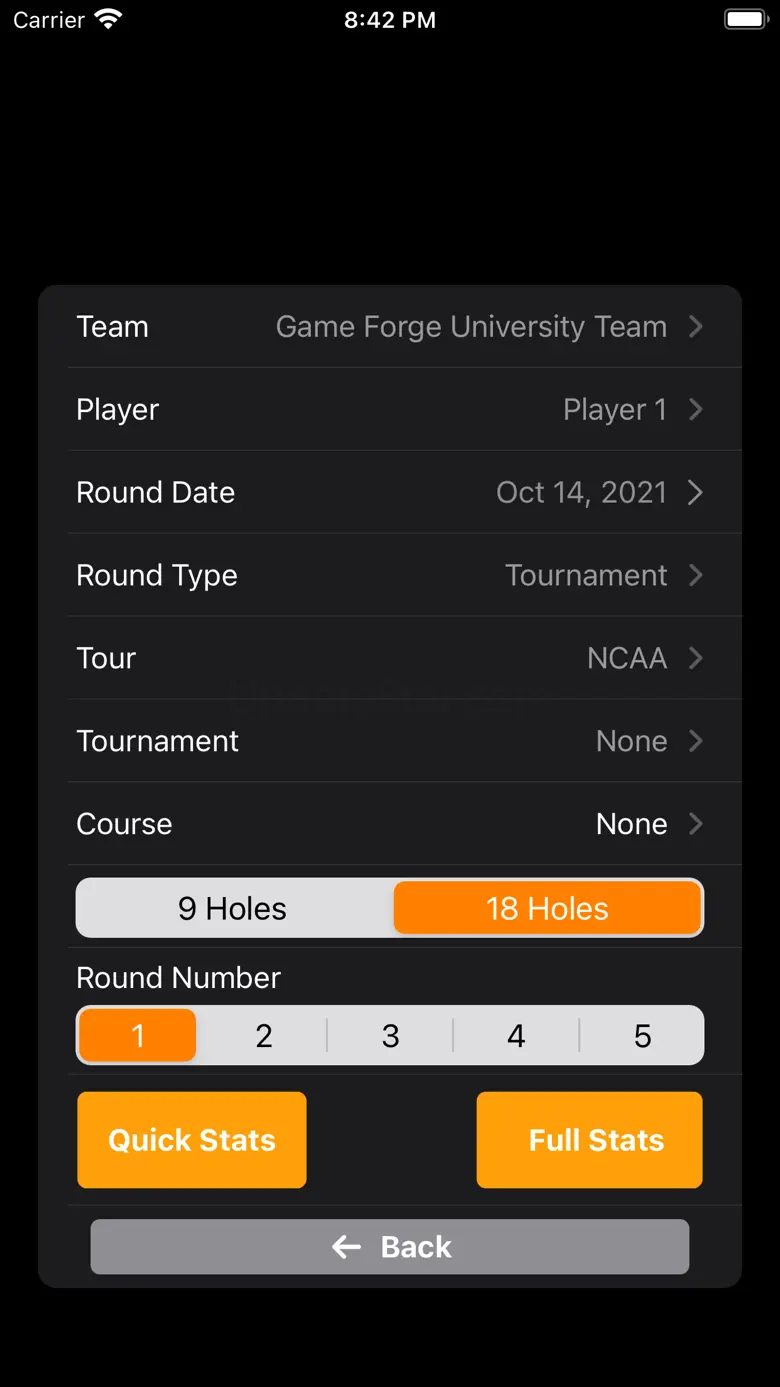Tap the Quick Stats button
Screen dimensions: 780x1387
[x=192, y=1140]
